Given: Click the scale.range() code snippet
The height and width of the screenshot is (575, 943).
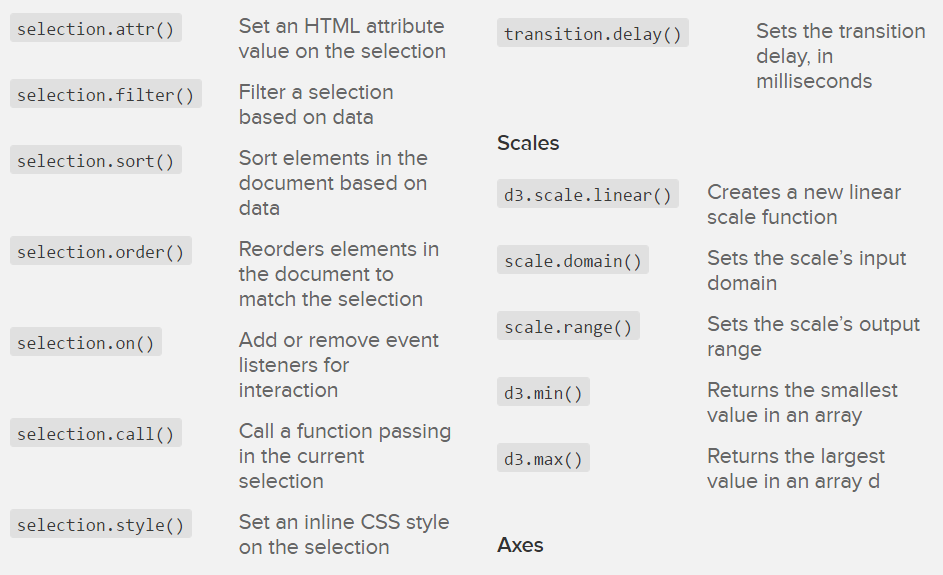Looking at the screenshot, I should coord(568,327).
